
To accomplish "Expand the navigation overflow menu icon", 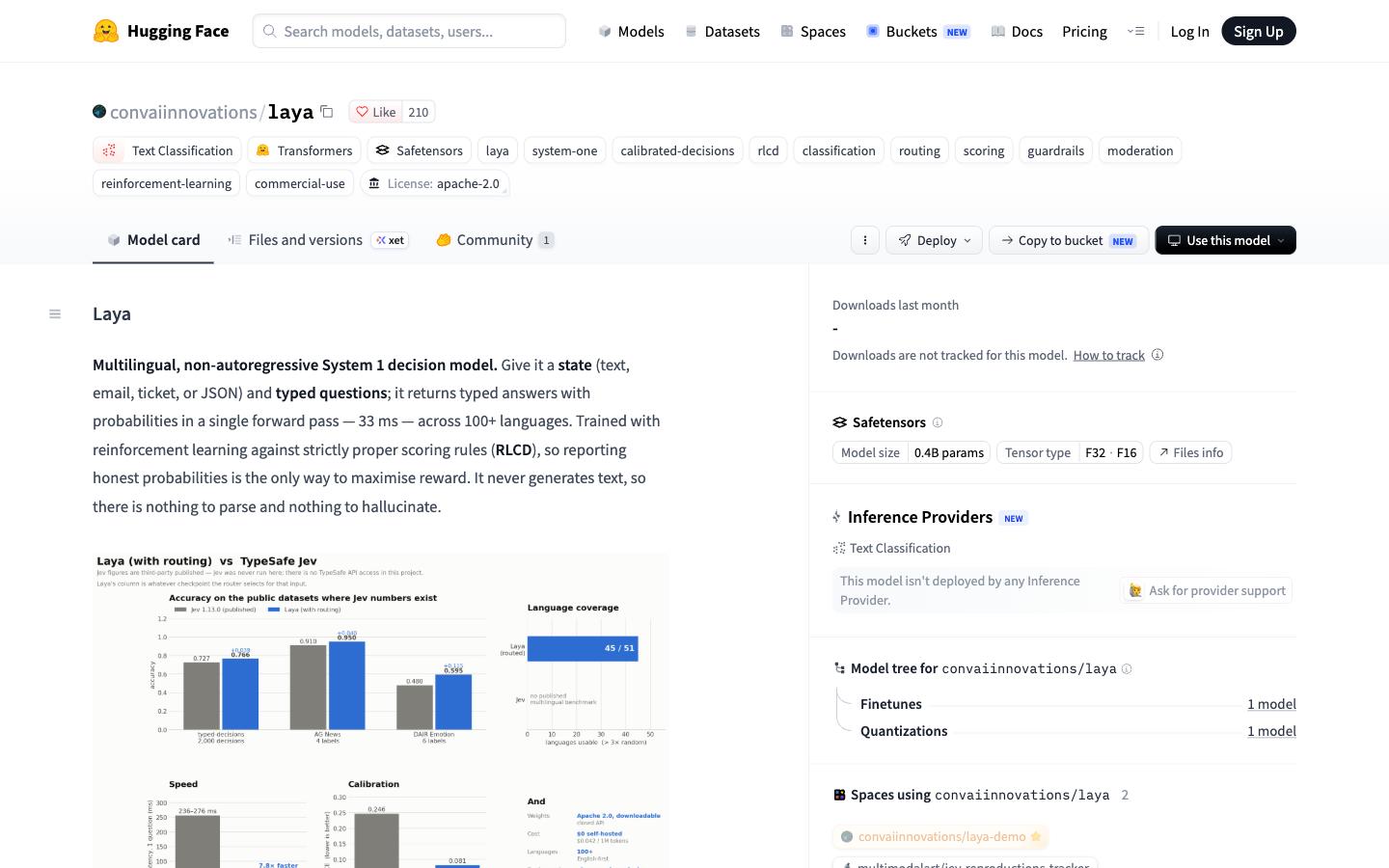I will pyautogui.click(x=1135, y=31).
